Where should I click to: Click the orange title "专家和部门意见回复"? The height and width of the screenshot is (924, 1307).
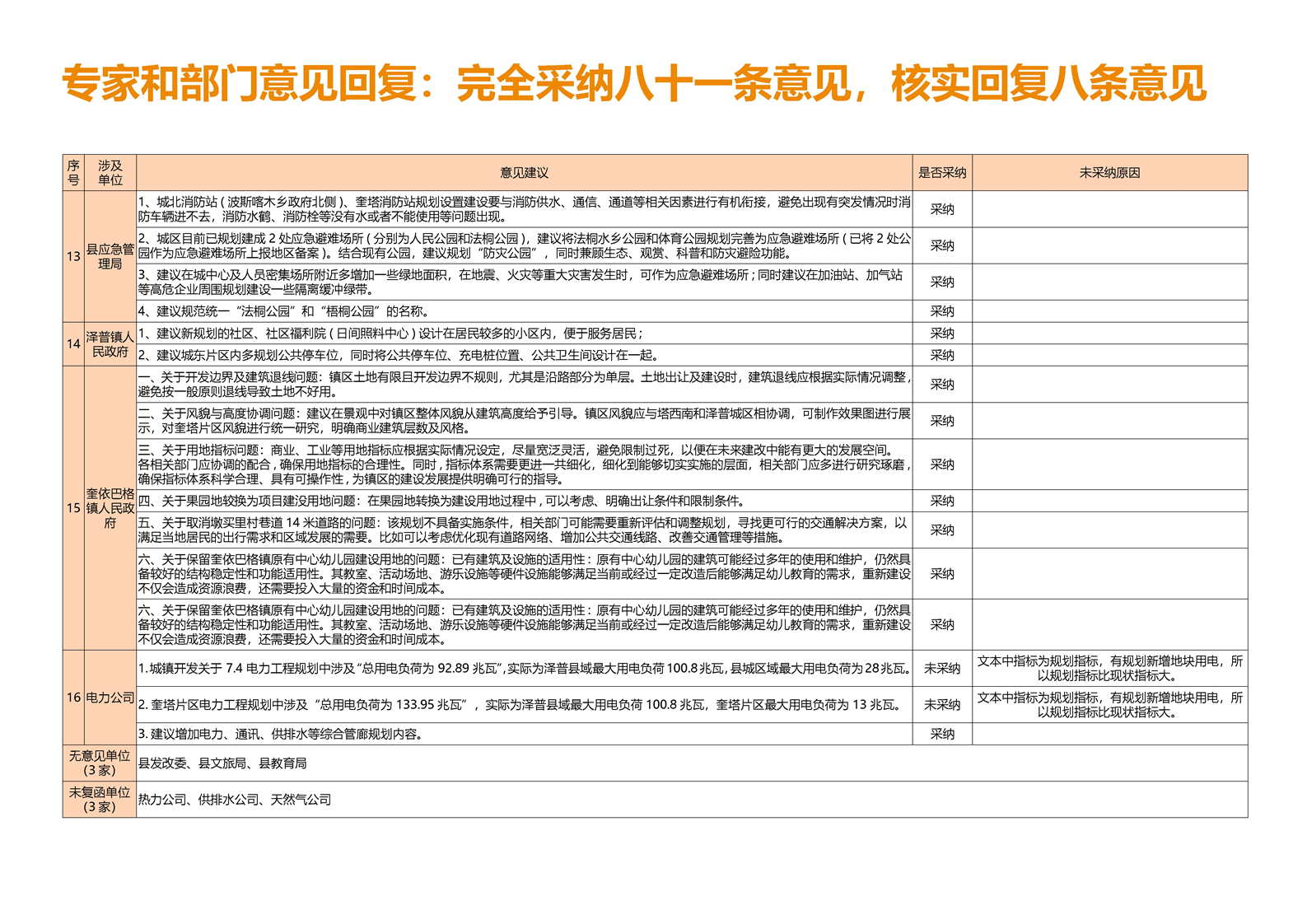coord(239,84)
